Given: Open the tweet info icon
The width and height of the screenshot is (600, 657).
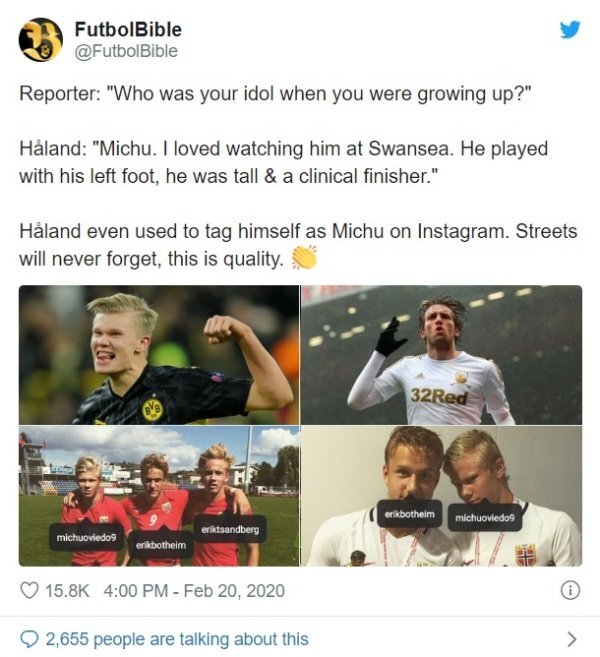Looking at the screenshot, I should pyautogui.click(x=570, y=590).
